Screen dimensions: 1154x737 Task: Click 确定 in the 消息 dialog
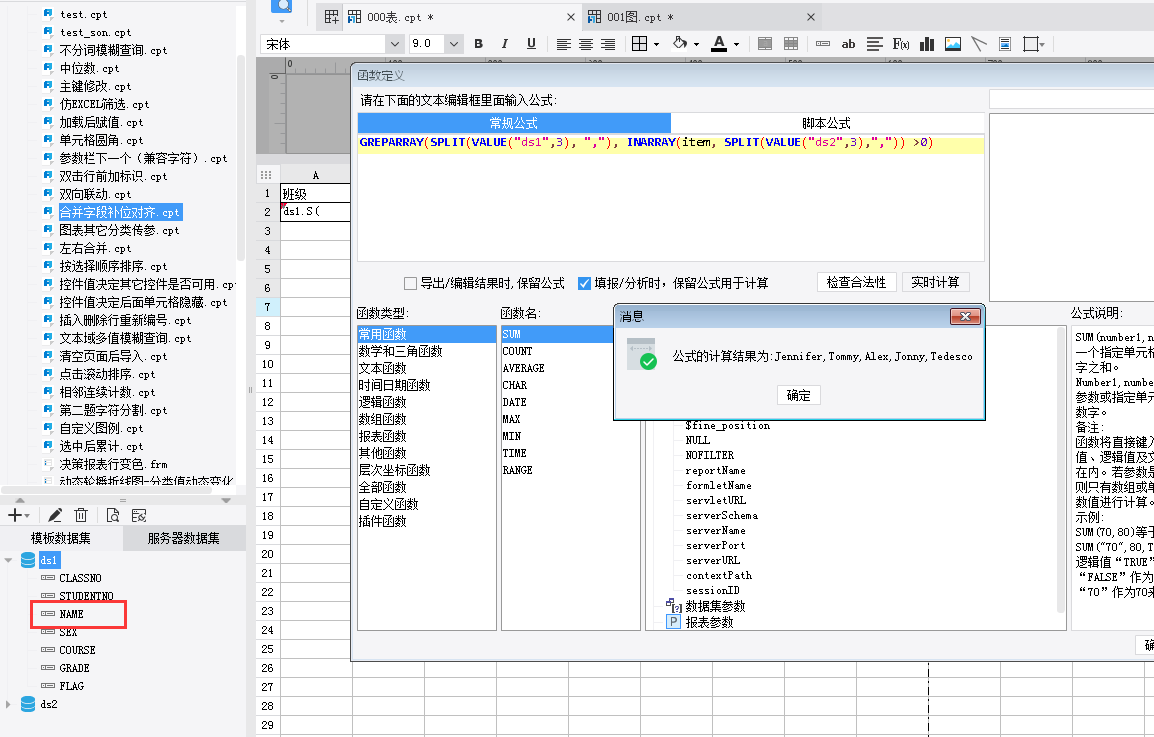tap(799, 395)
